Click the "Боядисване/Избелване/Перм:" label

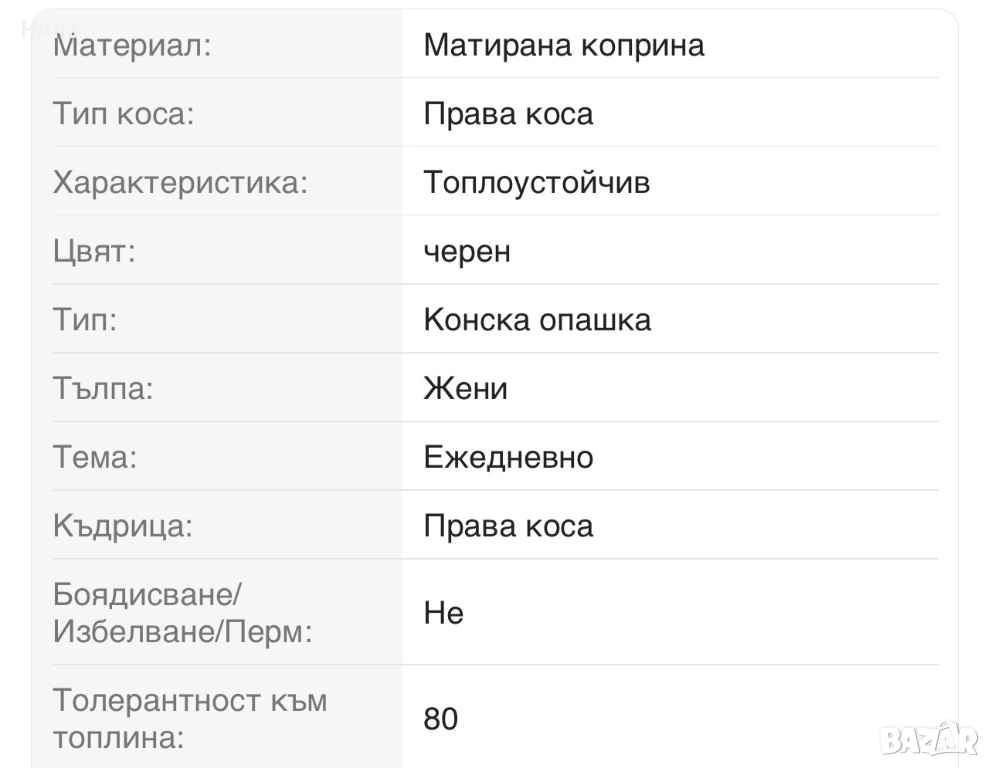[182, 613]
